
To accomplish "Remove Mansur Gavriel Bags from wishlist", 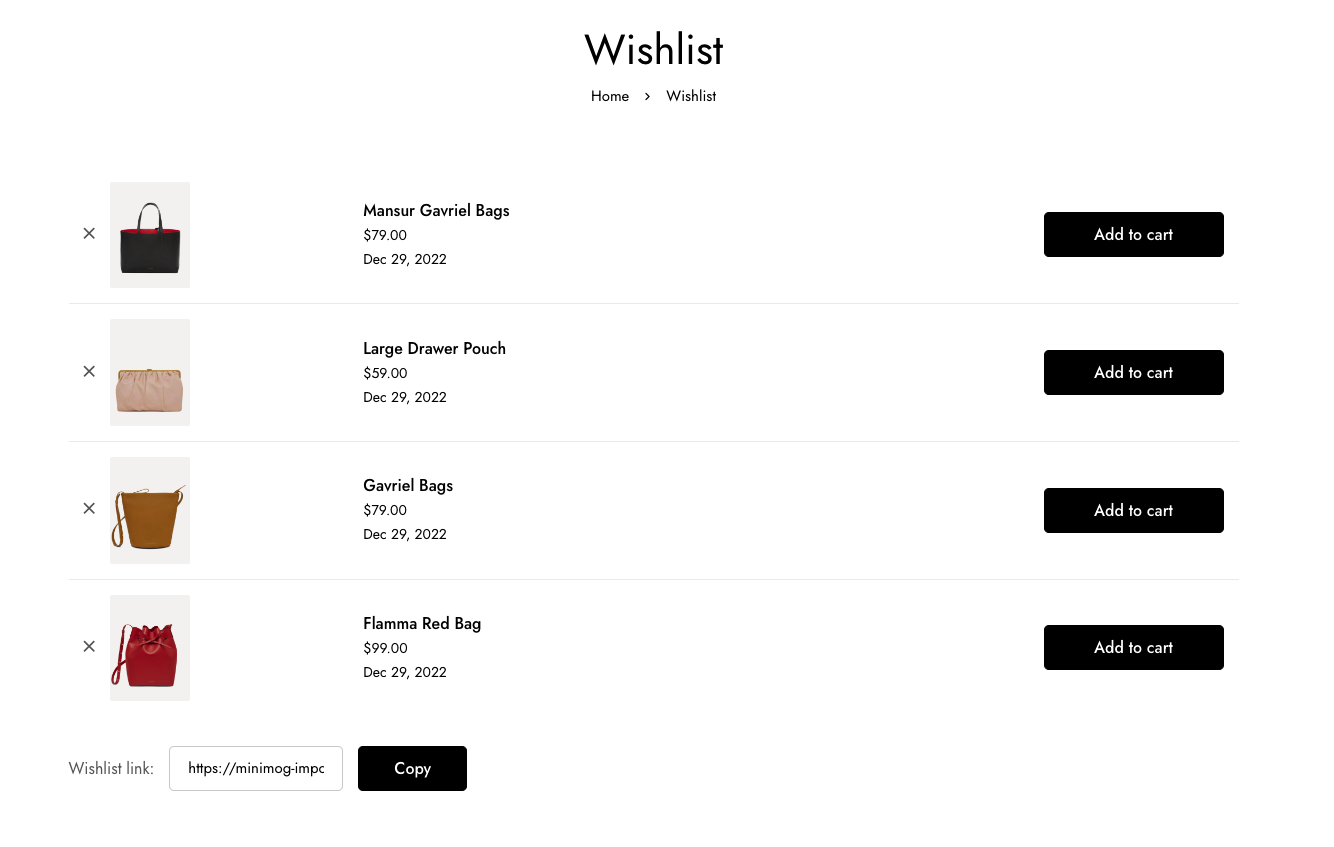I will click(89, 233).
